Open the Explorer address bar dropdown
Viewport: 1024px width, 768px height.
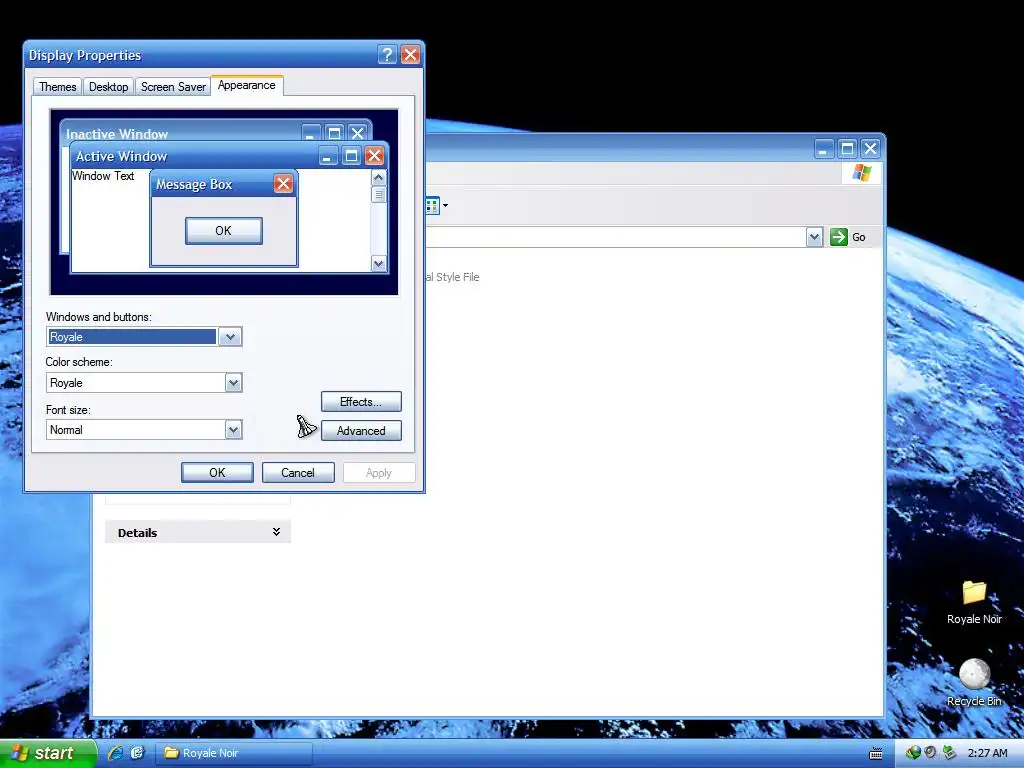tap(814, 237)
